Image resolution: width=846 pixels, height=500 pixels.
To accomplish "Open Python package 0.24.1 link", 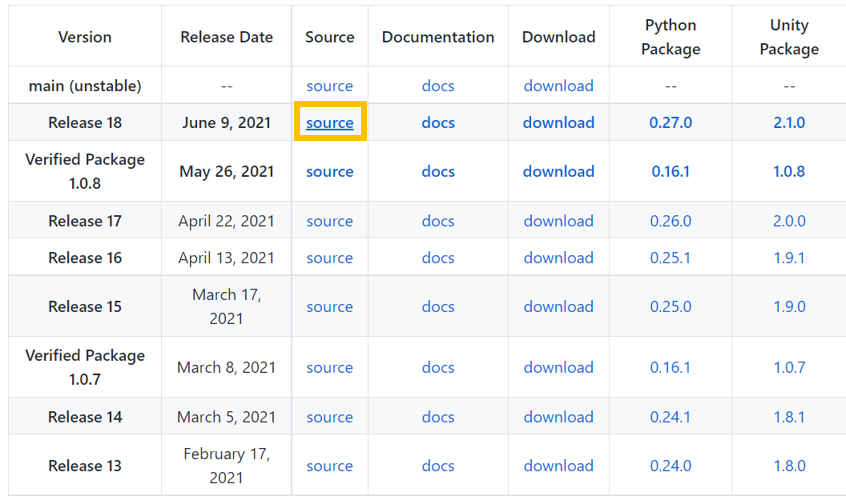I will click(670, 417).
